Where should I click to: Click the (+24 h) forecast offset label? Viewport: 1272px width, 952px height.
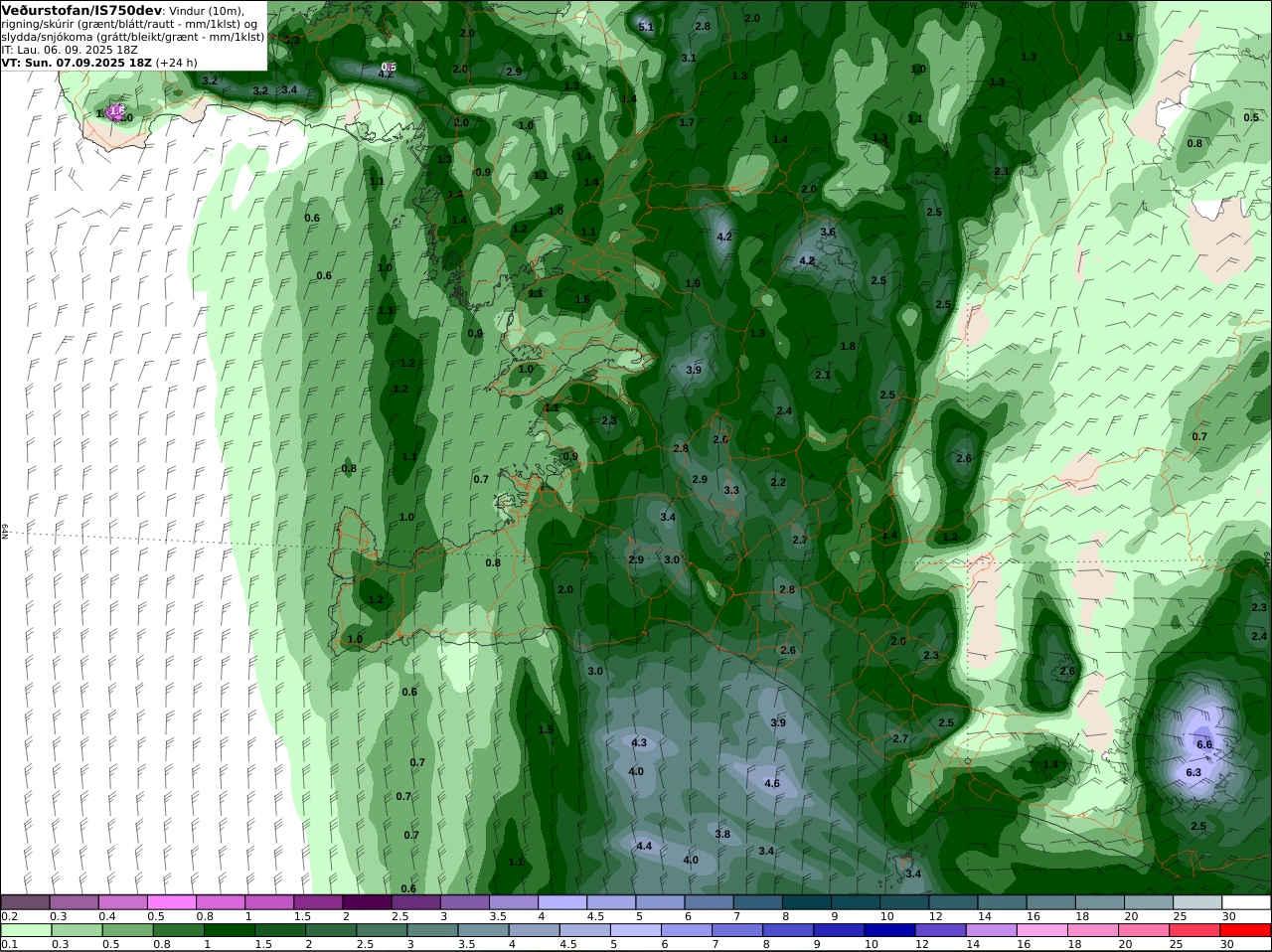pyautogui.click(x=176, y=62)
